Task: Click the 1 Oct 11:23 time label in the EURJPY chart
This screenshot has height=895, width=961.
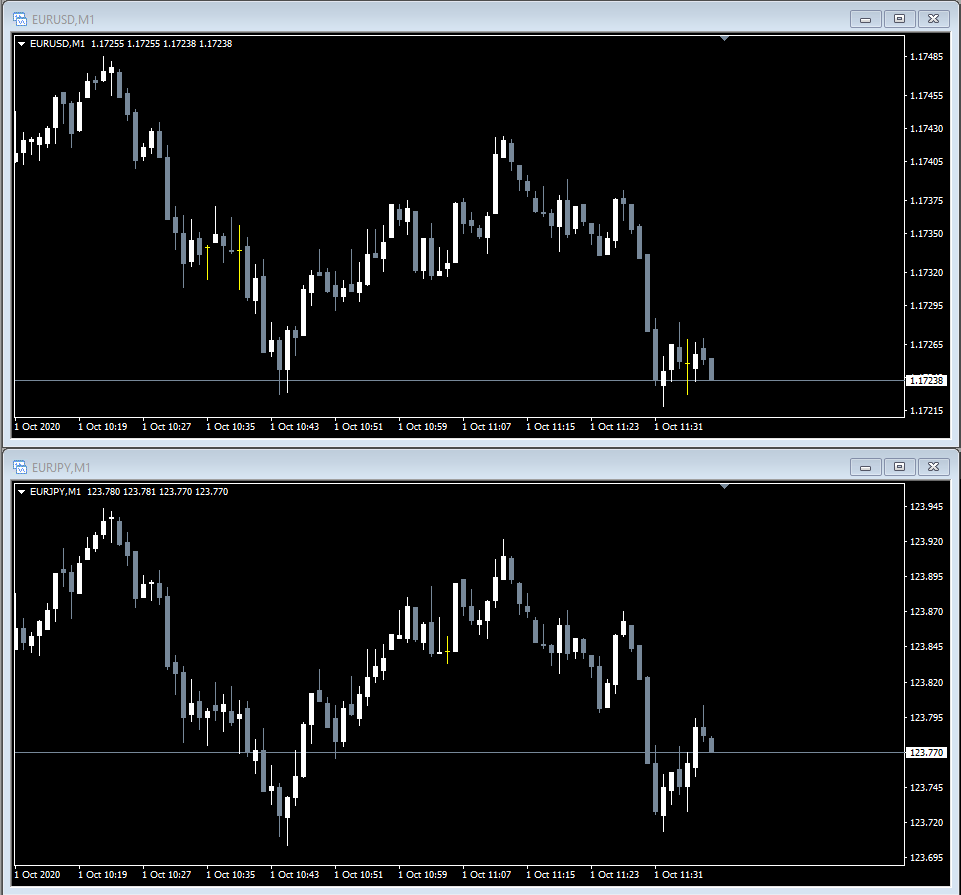Action: 615,875
